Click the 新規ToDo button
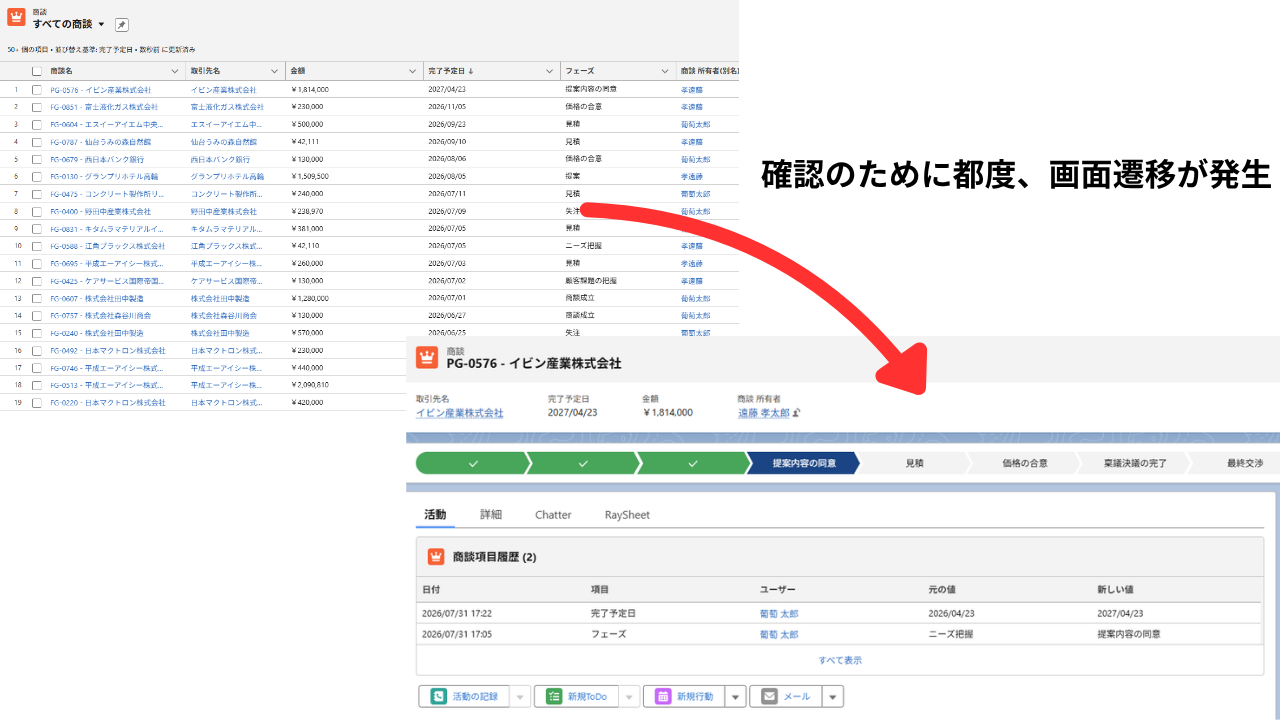 point(577,697)
